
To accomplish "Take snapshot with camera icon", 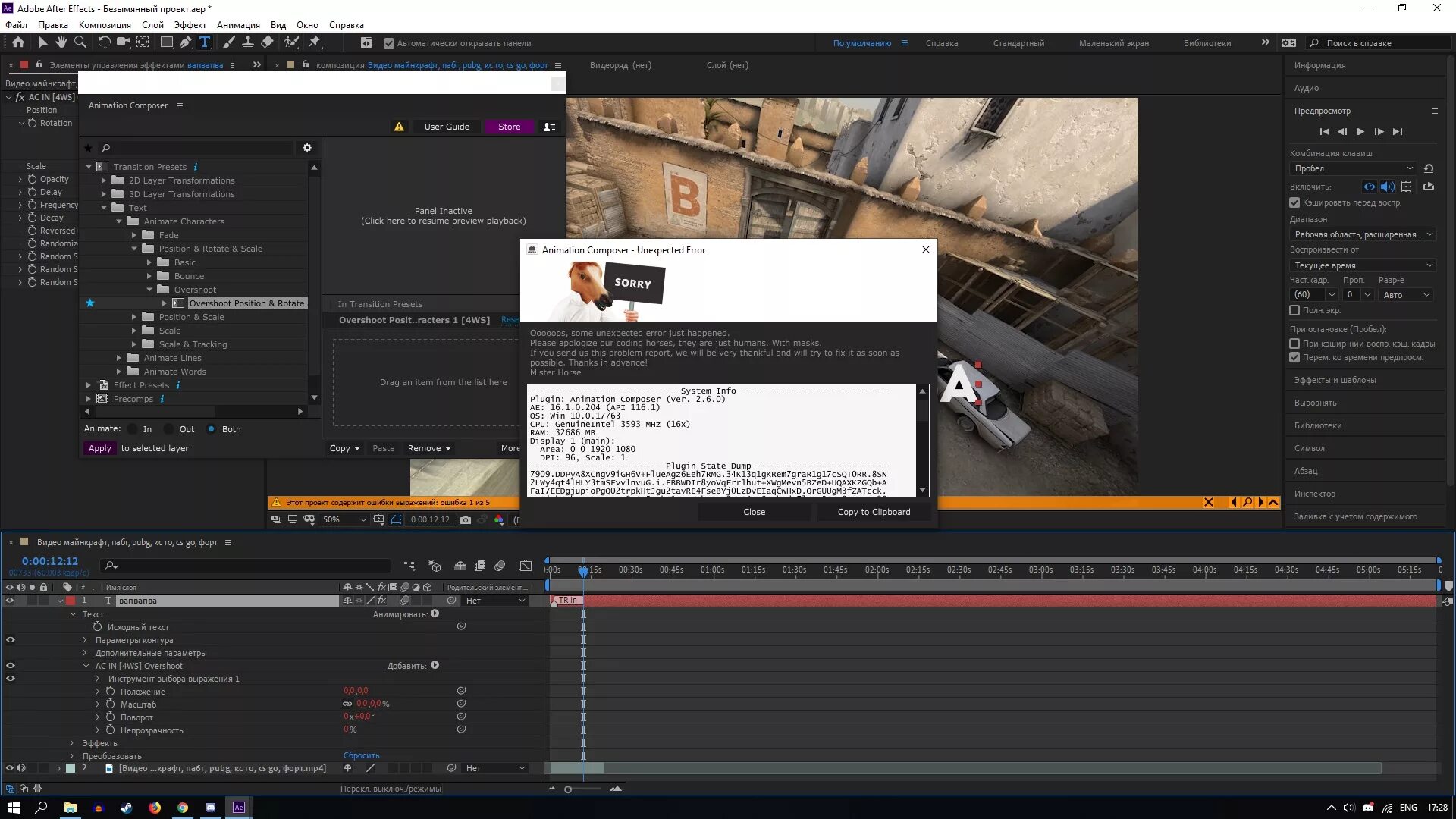I will click(465, 519).
